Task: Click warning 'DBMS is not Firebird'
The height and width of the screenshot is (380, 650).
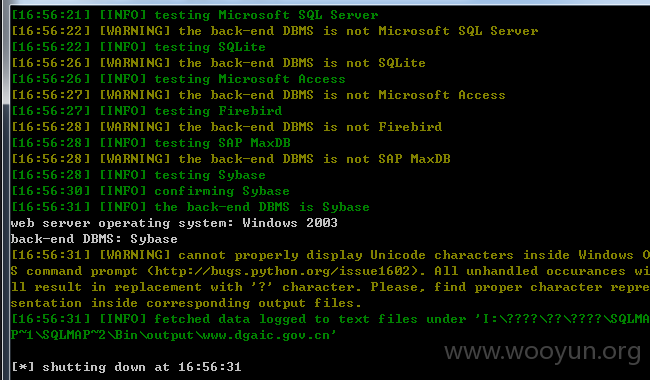Action: tap(226, 127)
